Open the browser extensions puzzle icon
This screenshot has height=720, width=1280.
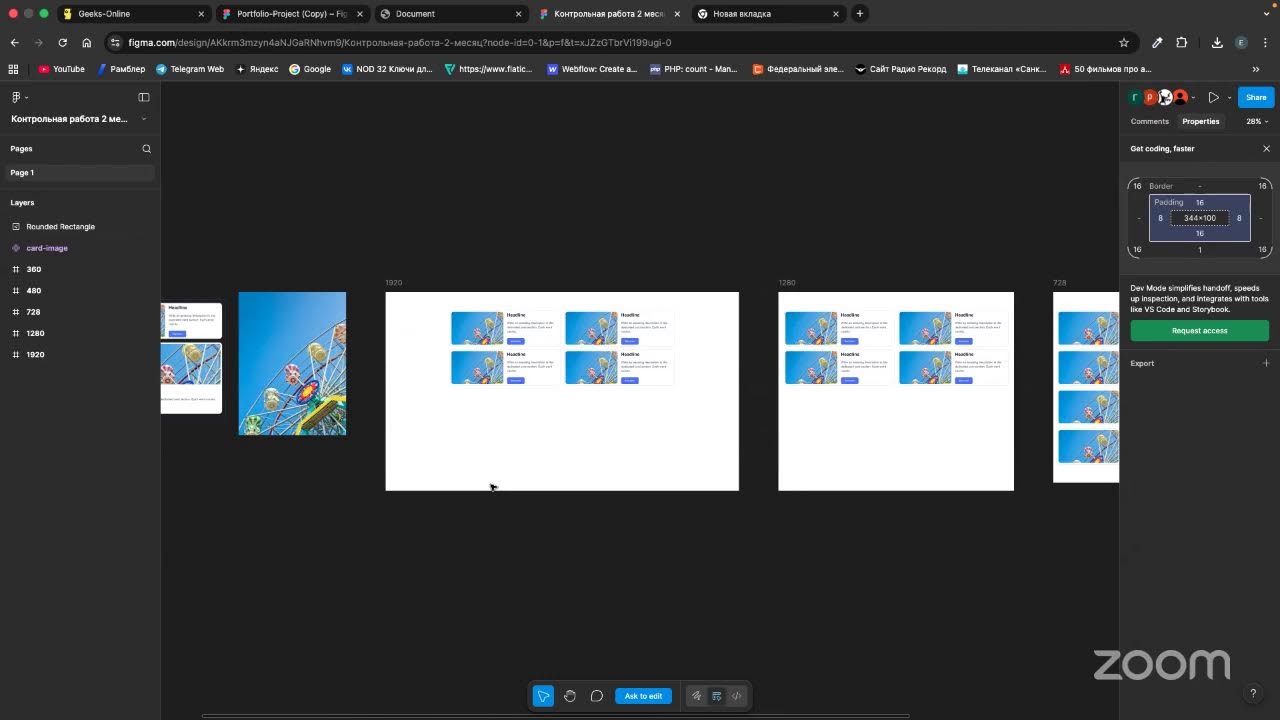(x=1182, y=43)
